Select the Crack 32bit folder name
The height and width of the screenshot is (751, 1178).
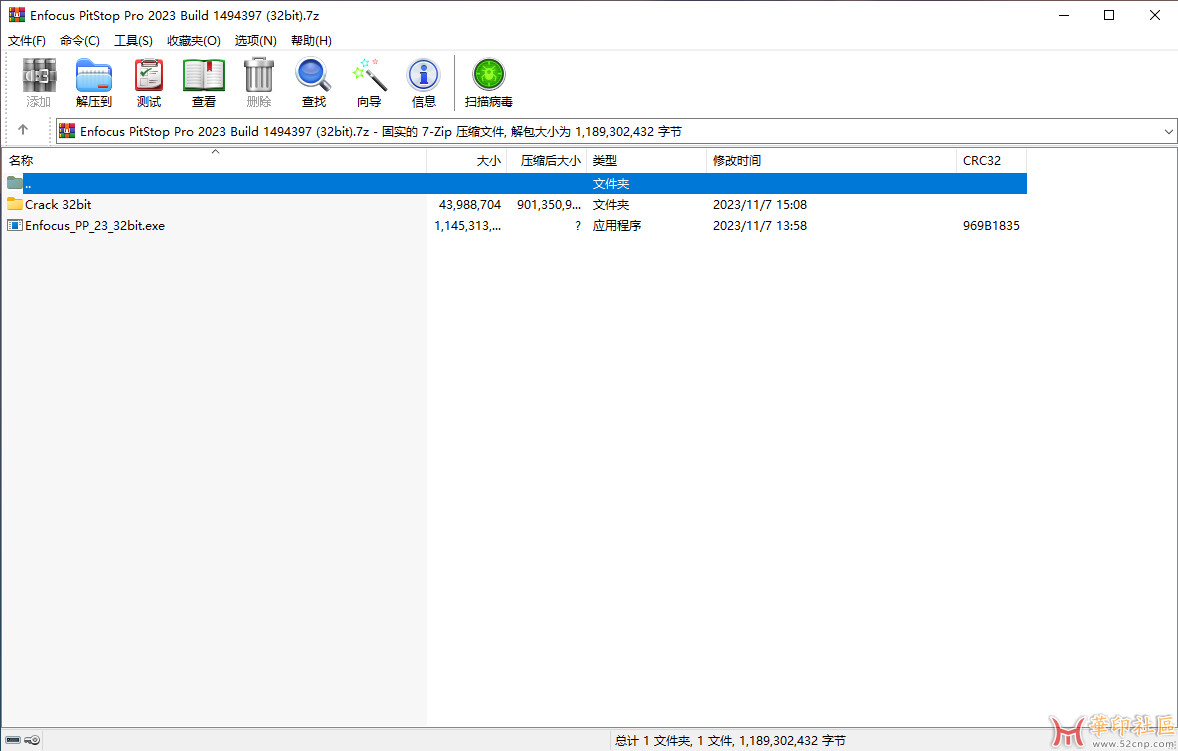[x=59, y=204]
